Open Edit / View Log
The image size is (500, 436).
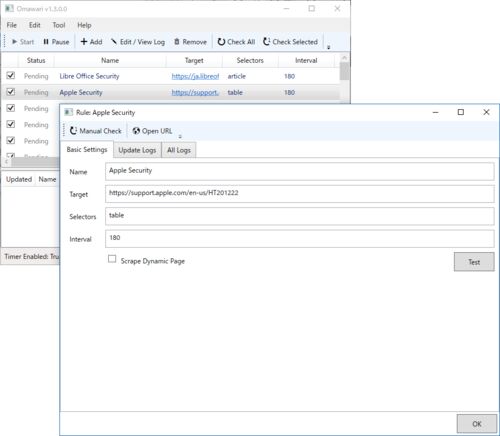138,42
